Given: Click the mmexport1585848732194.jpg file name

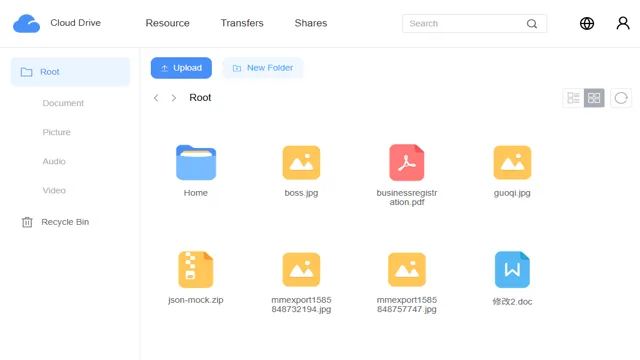Looking at the screenshot, I should coord(301,304).
